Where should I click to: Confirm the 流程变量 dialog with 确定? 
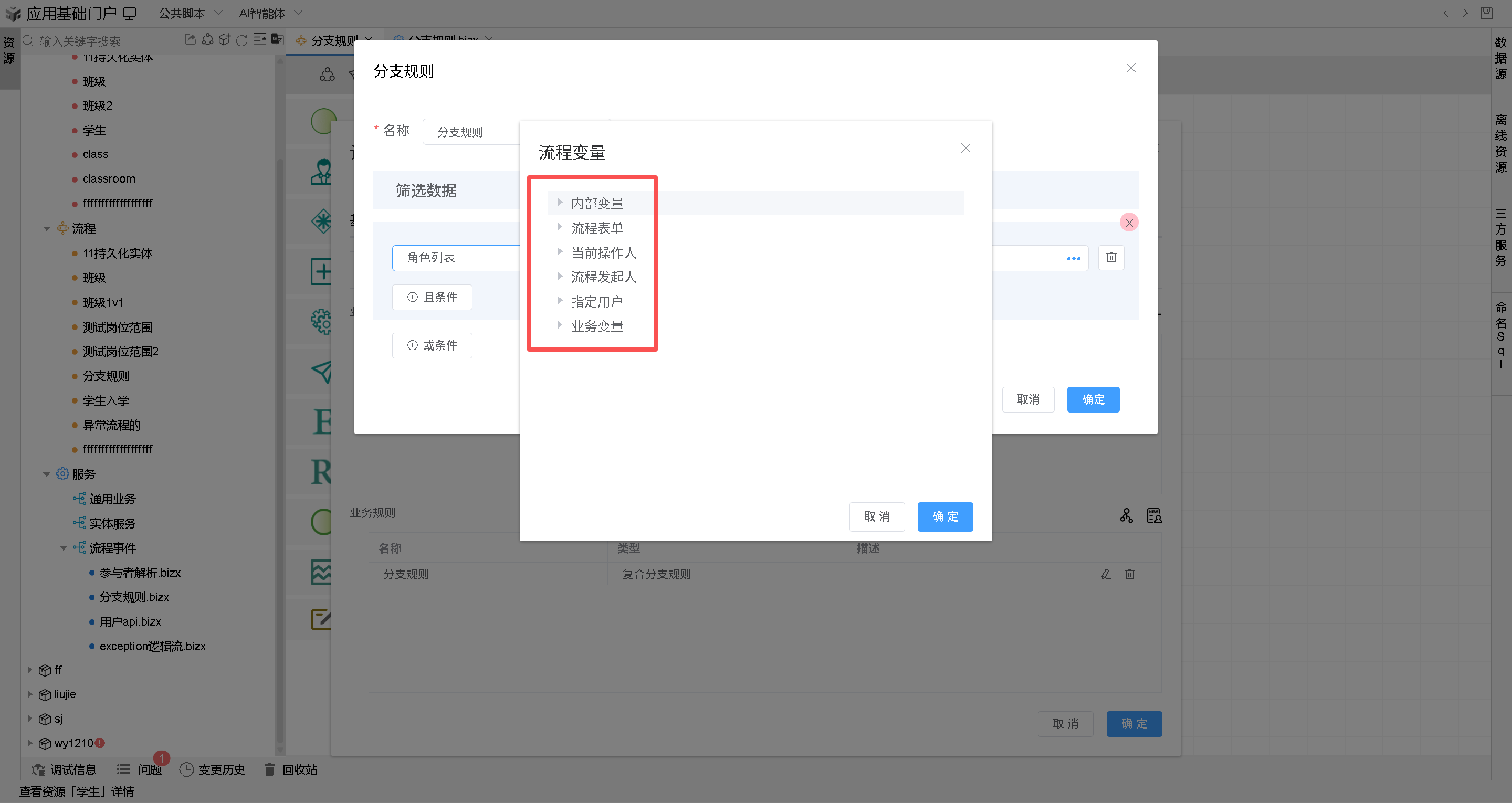pos(944,516)
